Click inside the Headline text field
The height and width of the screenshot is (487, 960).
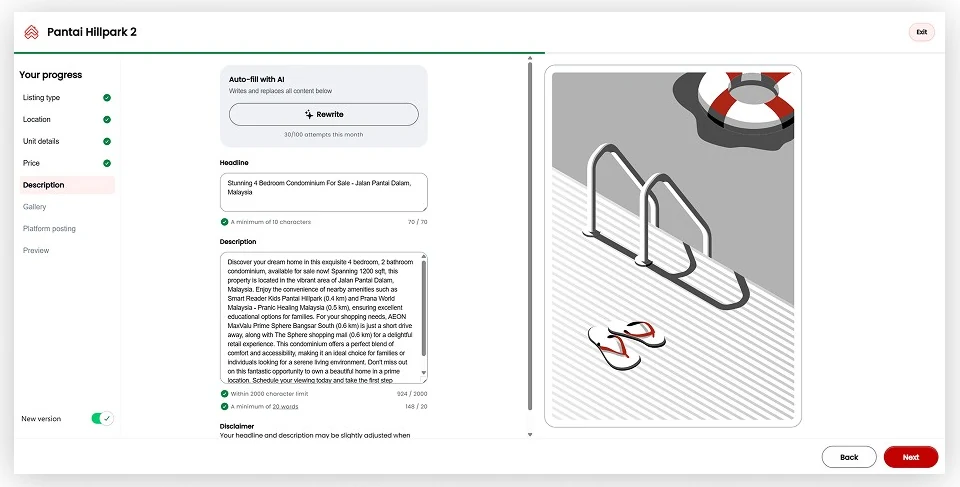click(324, 192)
